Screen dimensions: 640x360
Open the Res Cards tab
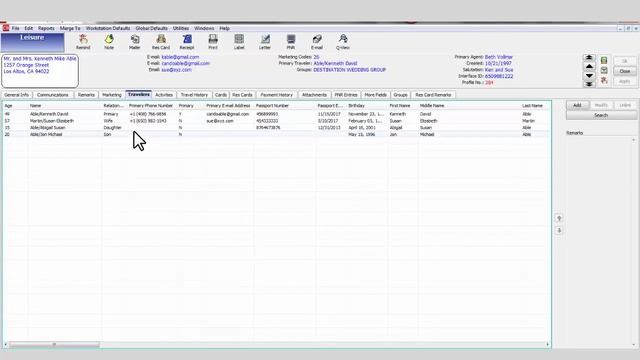(x=242, y=95)
